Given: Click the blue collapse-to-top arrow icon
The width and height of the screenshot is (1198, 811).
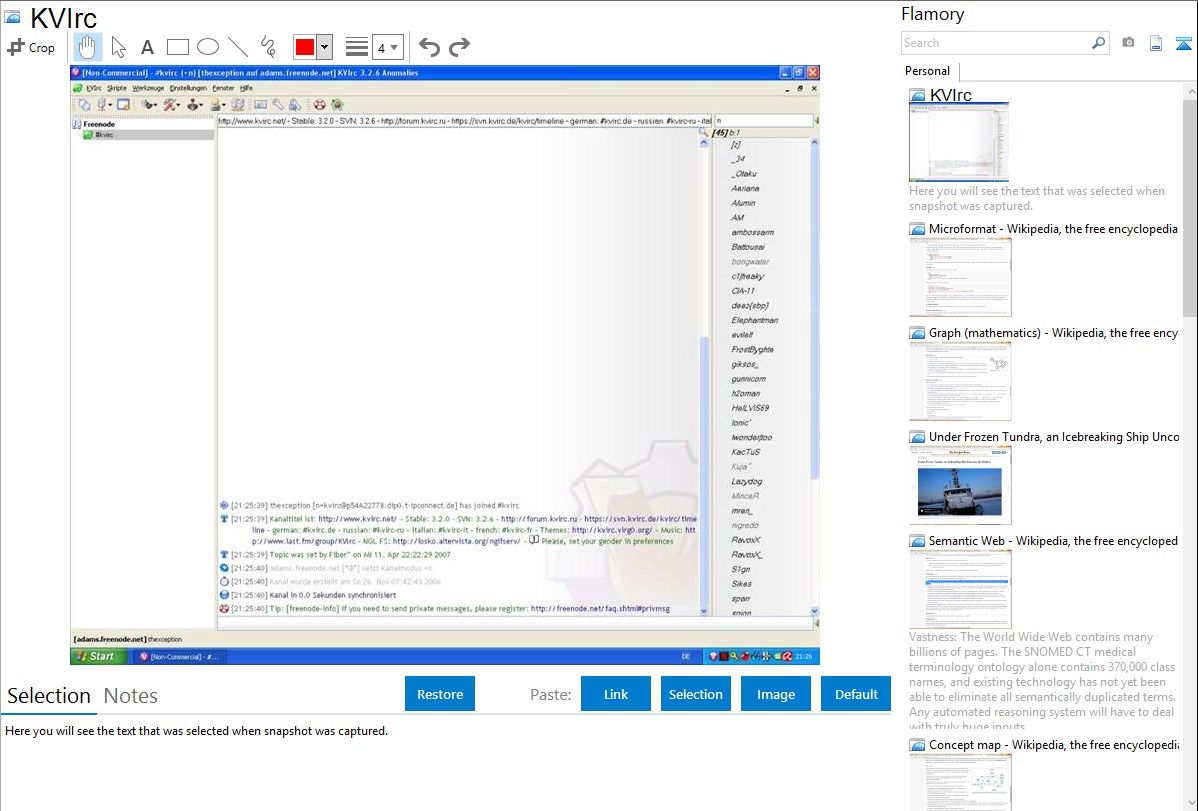Looking at the screenshot, I should (x=1183, y=43).
